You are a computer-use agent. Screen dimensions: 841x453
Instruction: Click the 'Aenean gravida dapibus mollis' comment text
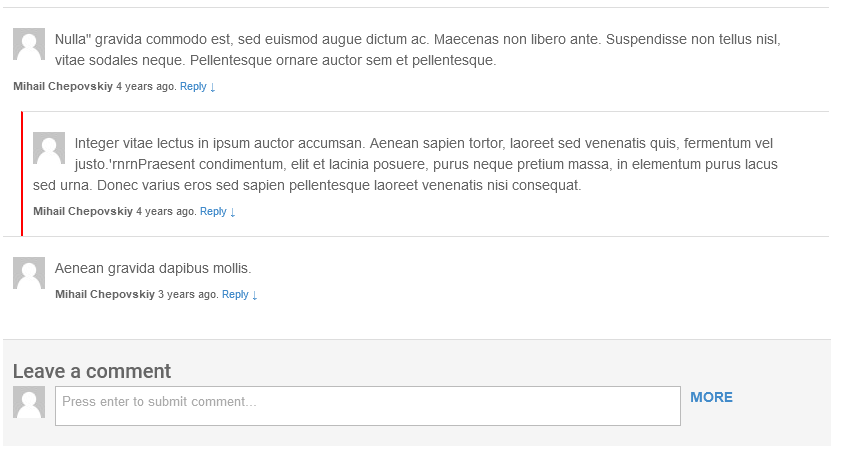tap(153, 268)
